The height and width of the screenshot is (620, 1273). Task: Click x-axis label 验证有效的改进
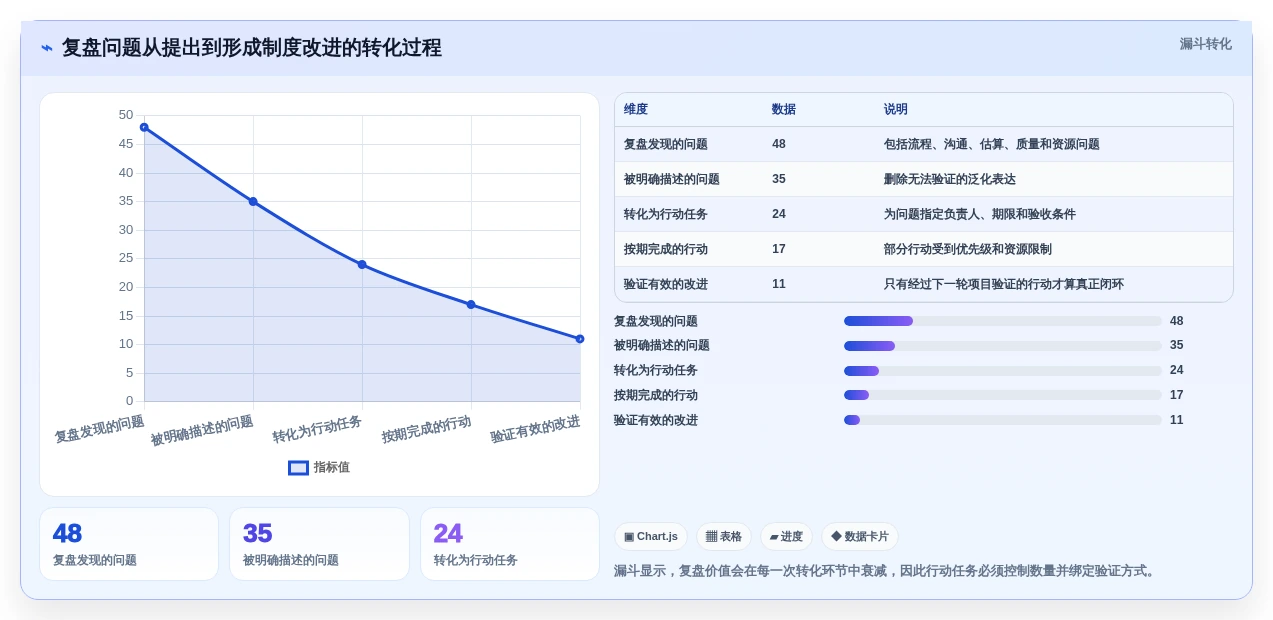535,429
